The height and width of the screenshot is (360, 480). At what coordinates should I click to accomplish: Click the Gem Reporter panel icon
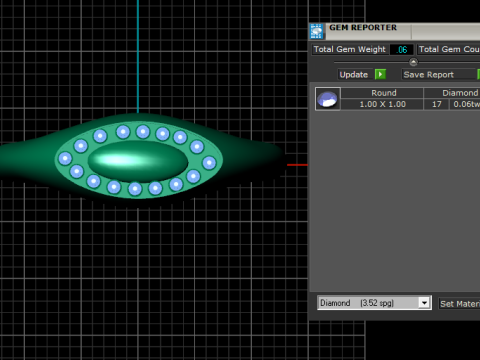316,31
